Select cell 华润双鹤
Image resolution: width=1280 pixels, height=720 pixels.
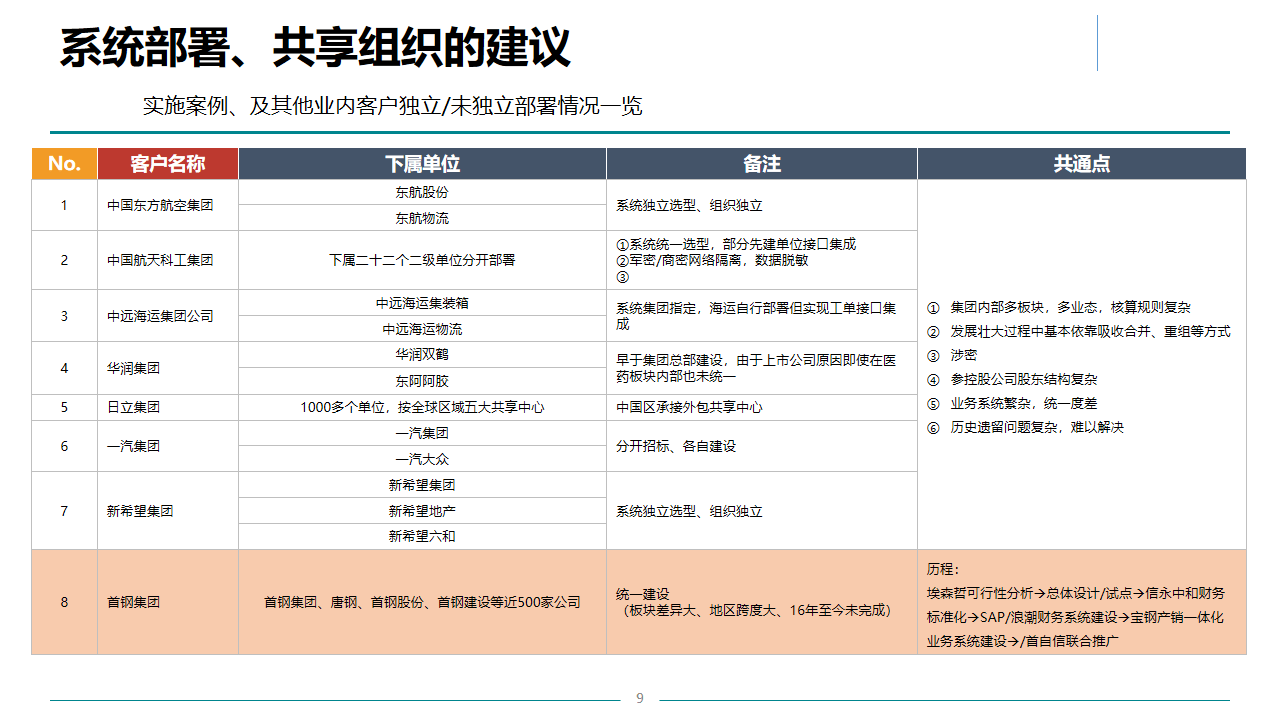click(422, 355)
